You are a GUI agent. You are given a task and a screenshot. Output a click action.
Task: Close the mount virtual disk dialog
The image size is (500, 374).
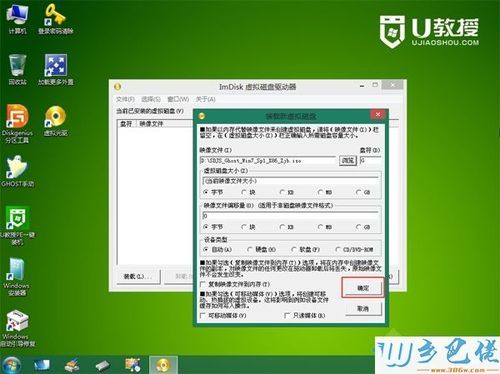[x=378, y=114]
